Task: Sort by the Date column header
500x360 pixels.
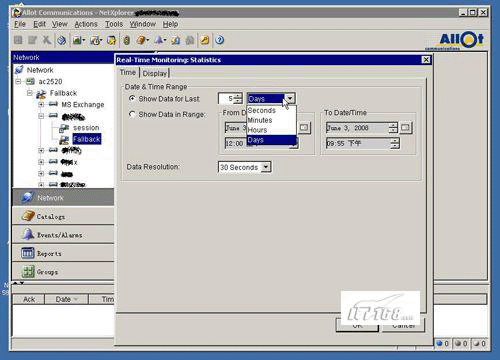Action: [x=66, y=299]
